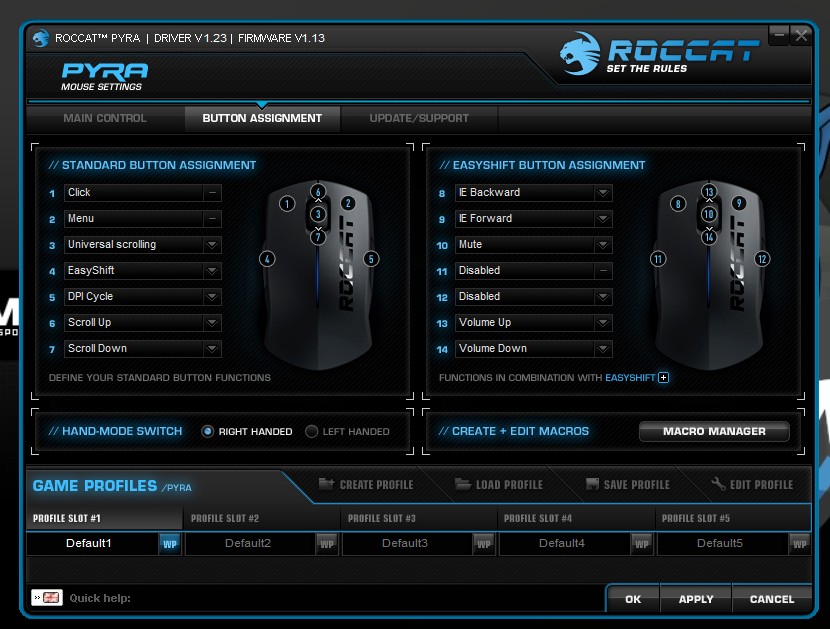This screenshot has width=830, height=629.
Task: Click the Quick help language flag icon
Action: [x=47, y=598]
